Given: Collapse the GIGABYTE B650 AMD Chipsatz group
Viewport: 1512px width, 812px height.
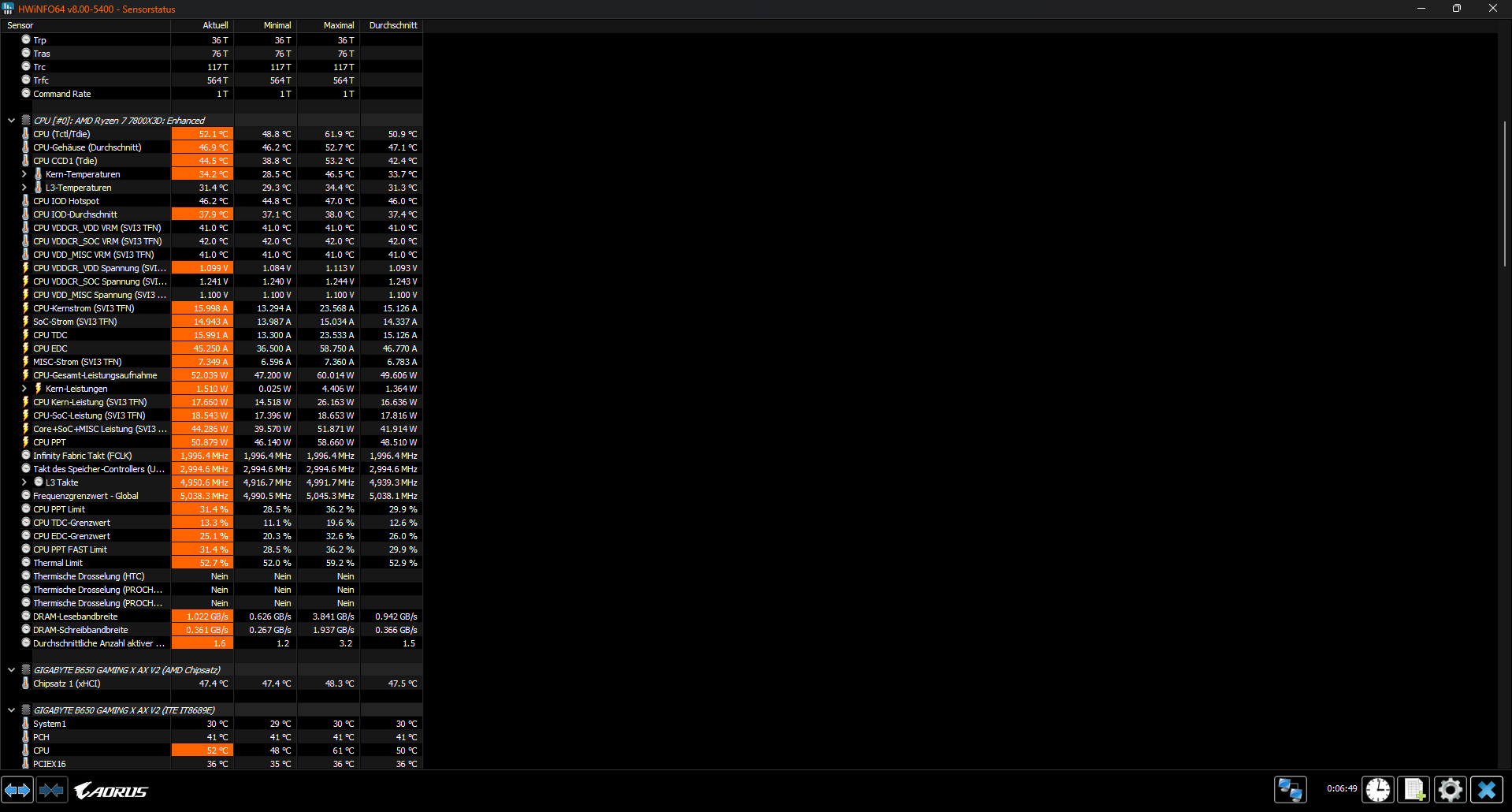Looking at the screenshot, I should tap(11, 670).
